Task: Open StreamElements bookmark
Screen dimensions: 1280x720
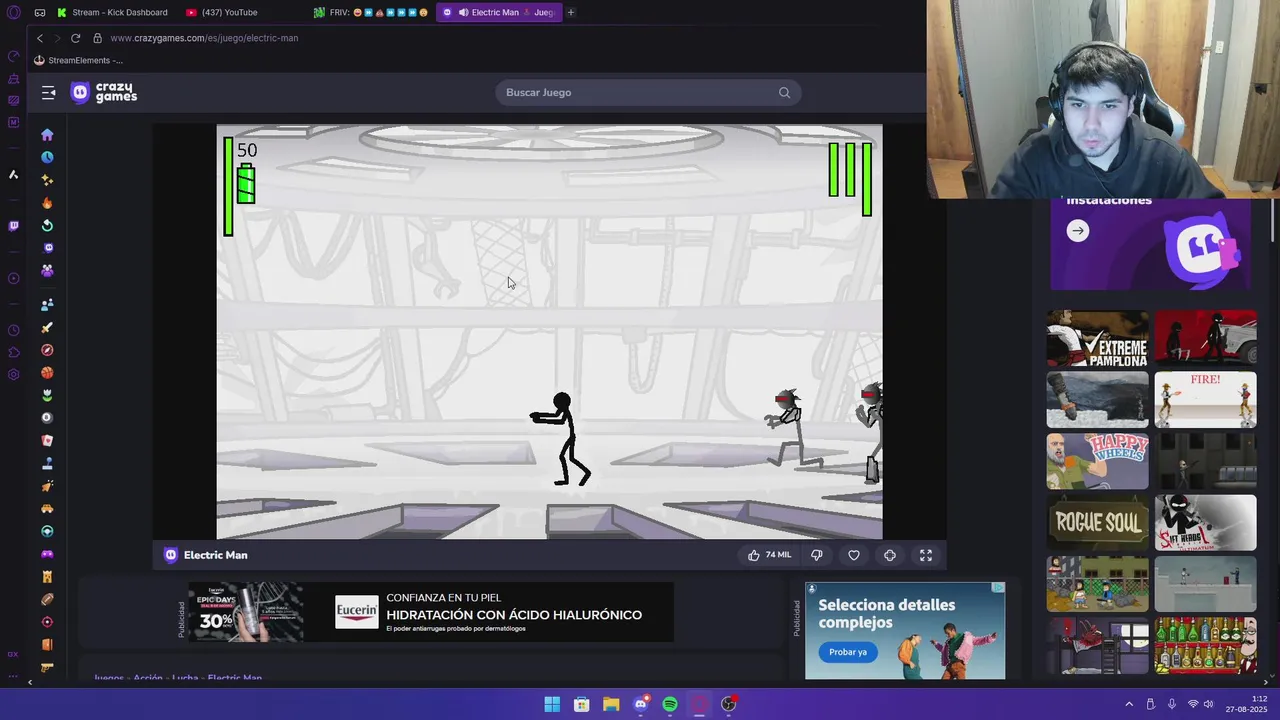Action: (78, 60)
